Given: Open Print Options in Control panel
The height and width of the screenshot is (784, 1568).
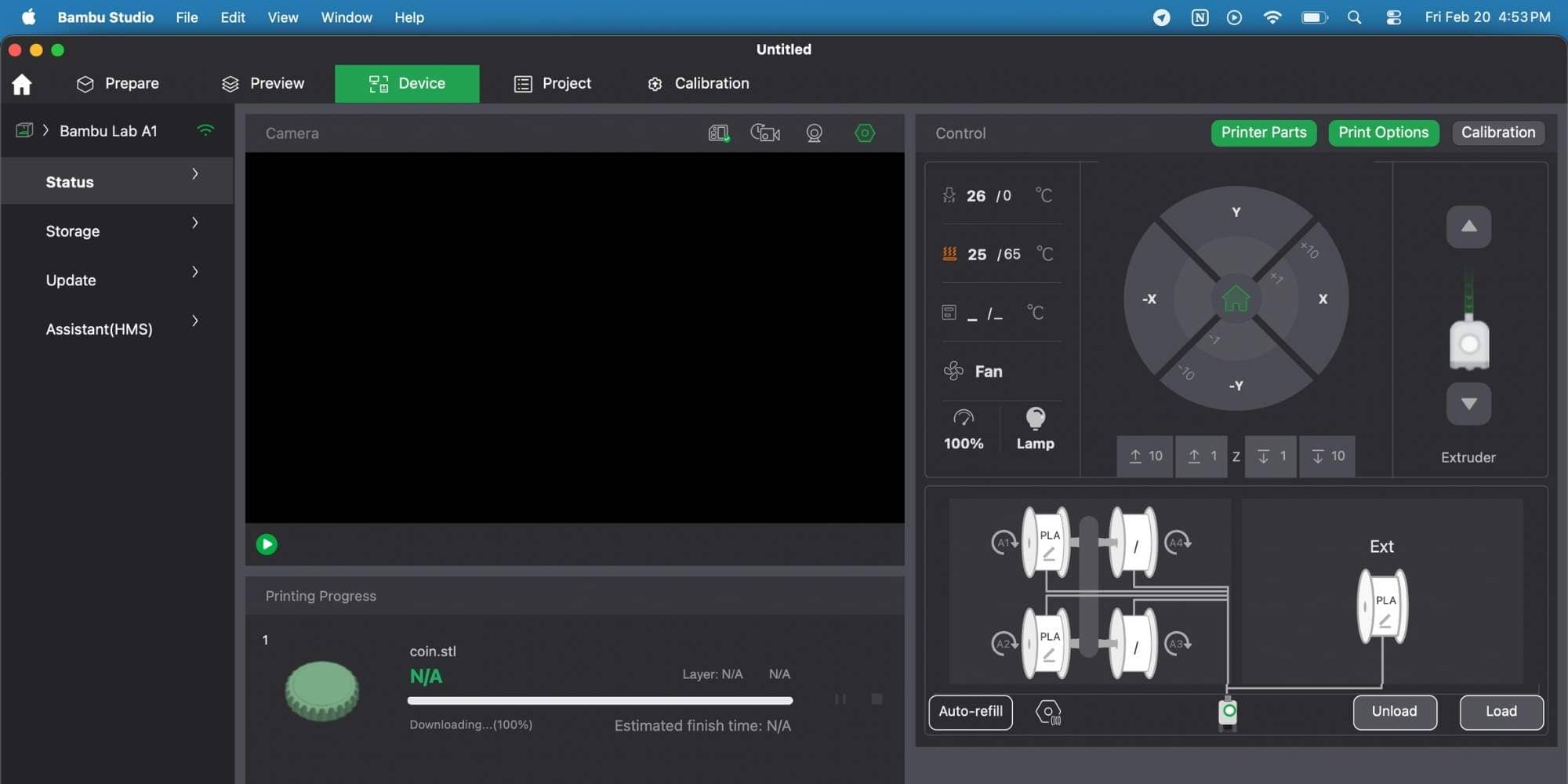Looking at the screenshot, I should click(x=1384, y=132).
